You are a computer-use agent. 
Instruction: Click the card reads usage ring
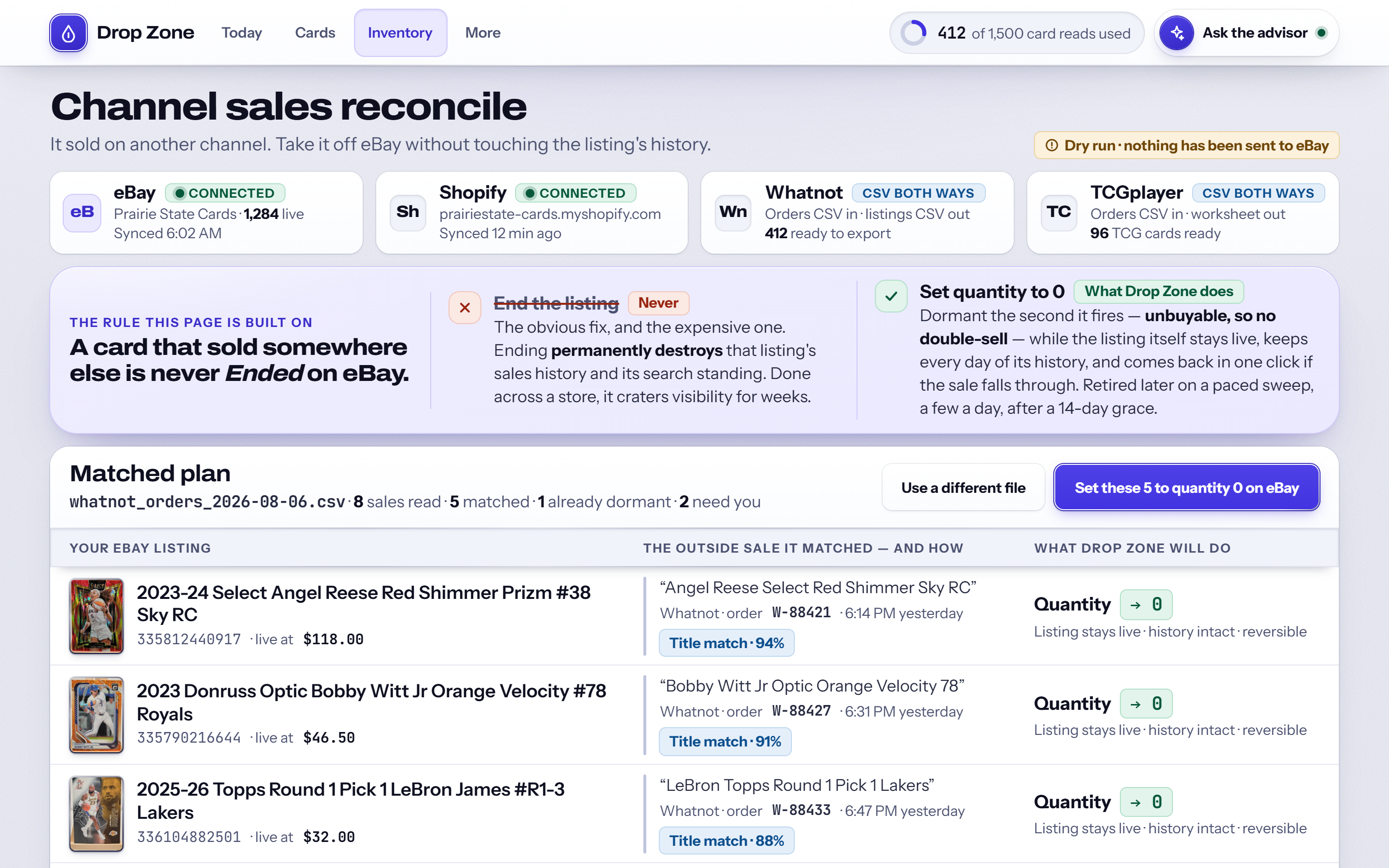[x=913, y=33]
